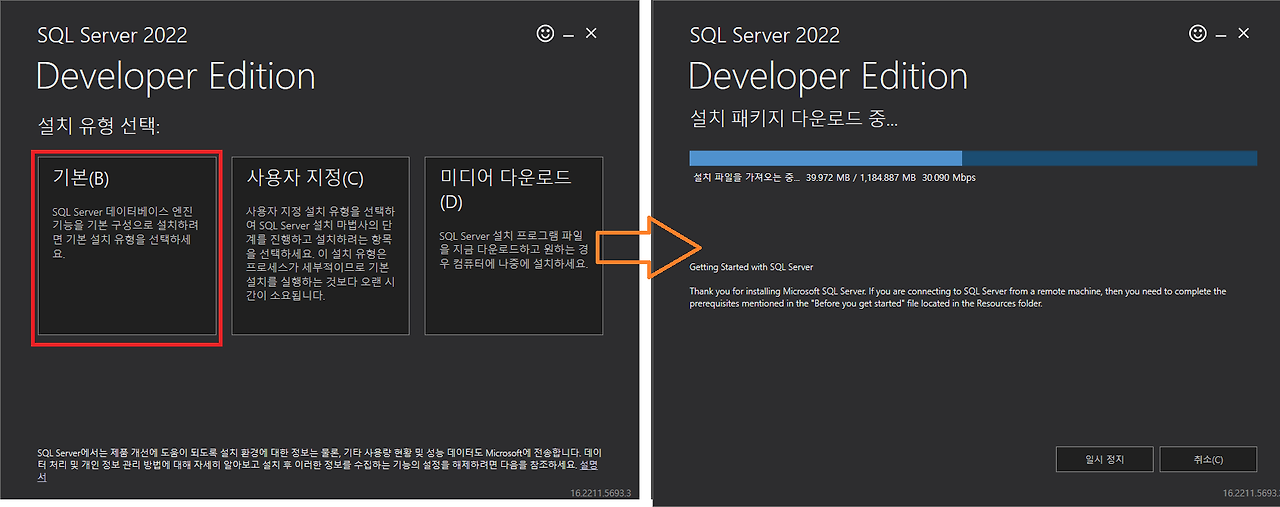Viewport: 1280px width, 507px height.
Task: Pause download with the 일시 정지 button
Action: coord(1105,460)
